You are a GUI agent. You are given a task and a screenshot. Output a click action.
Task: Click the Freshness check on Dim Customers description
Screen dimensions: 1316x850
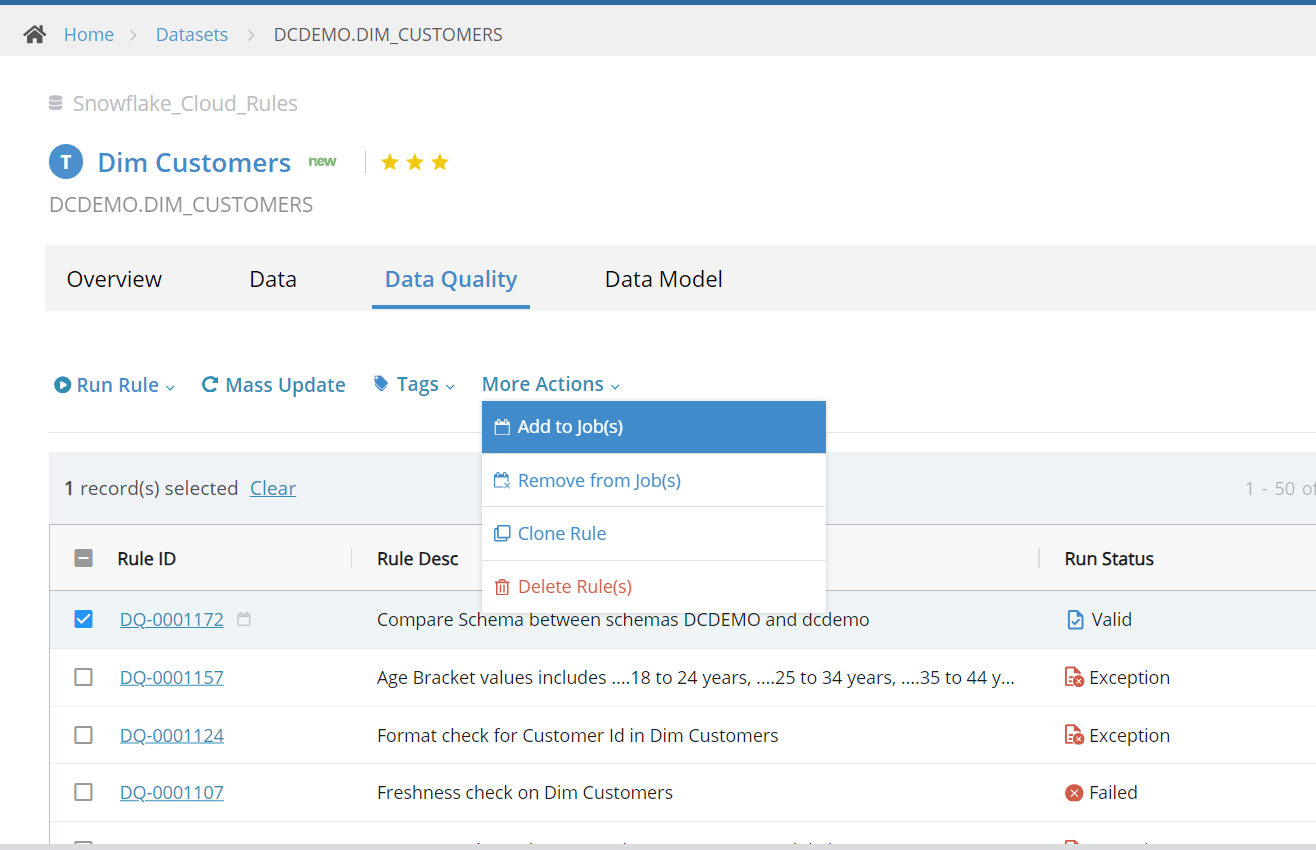click(525, 793)
